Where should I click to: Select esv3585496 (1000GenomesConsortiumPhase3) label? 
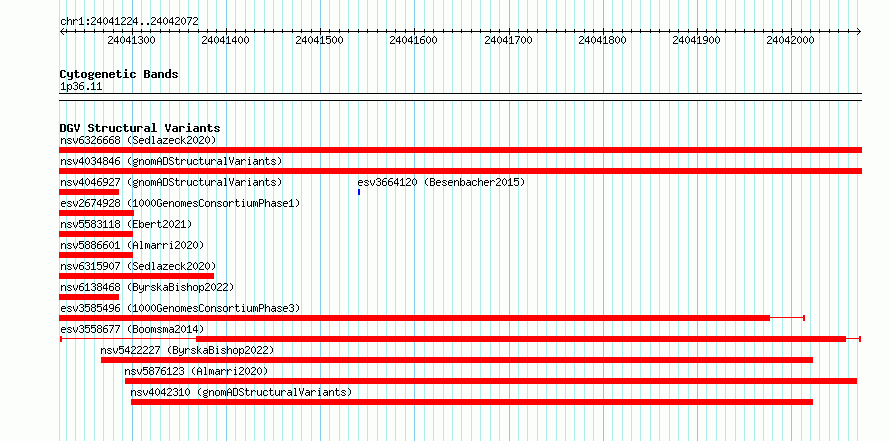point(180,308)
